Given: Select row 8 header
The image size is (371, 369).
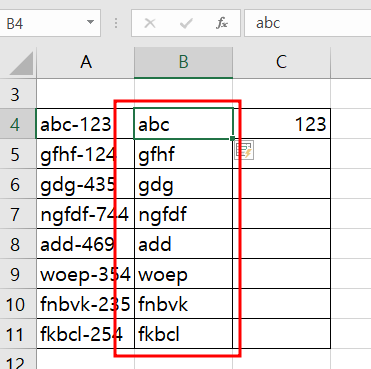Looking at the screenshot, I should click(18, 244).
